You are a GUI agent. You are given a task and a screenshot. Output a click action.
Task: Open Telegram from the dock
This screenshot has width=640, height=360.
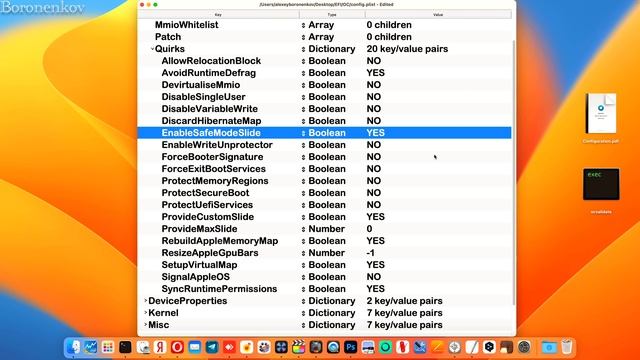(212, 347)
